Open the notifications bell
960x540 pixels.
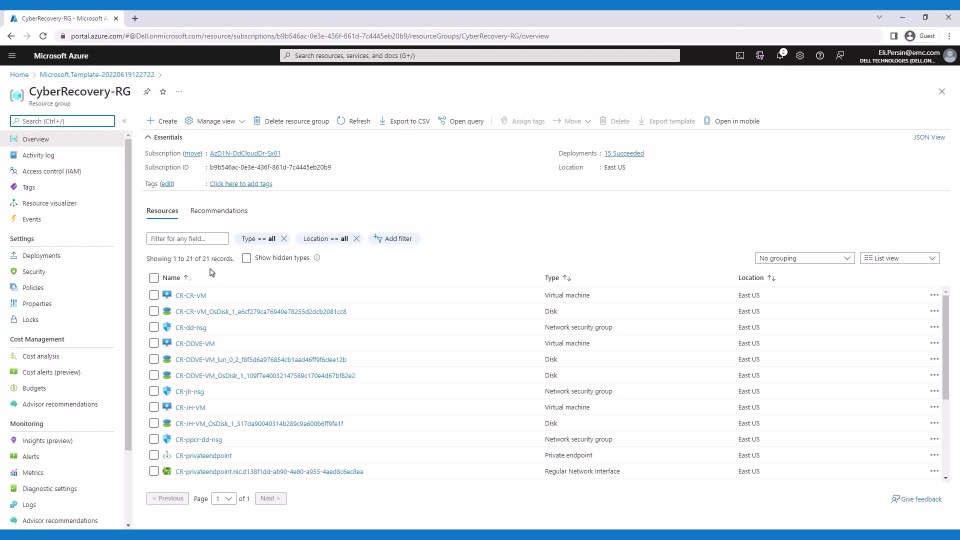tap(780, 55)
